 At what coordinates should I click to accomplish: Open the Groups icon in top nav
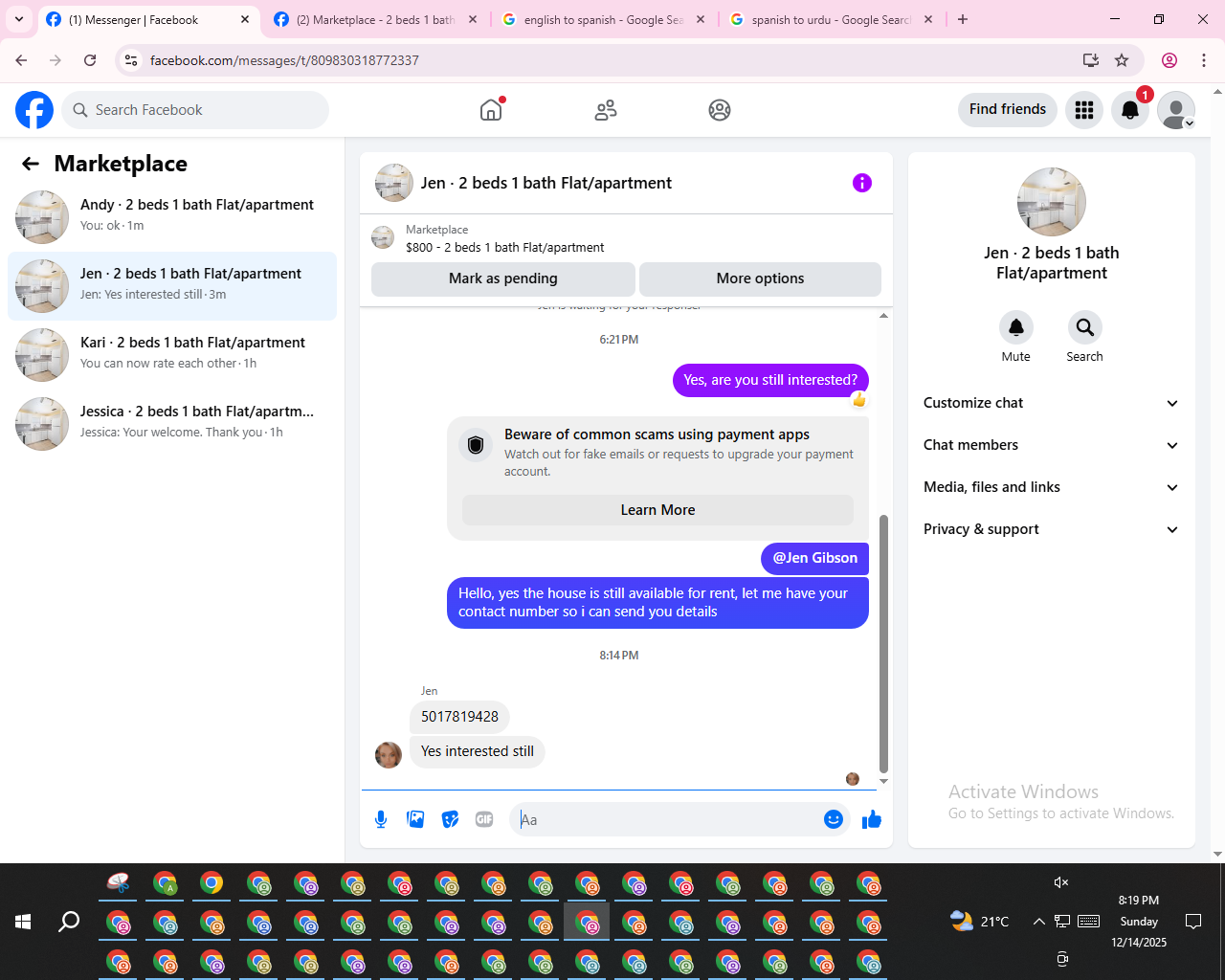720,110
